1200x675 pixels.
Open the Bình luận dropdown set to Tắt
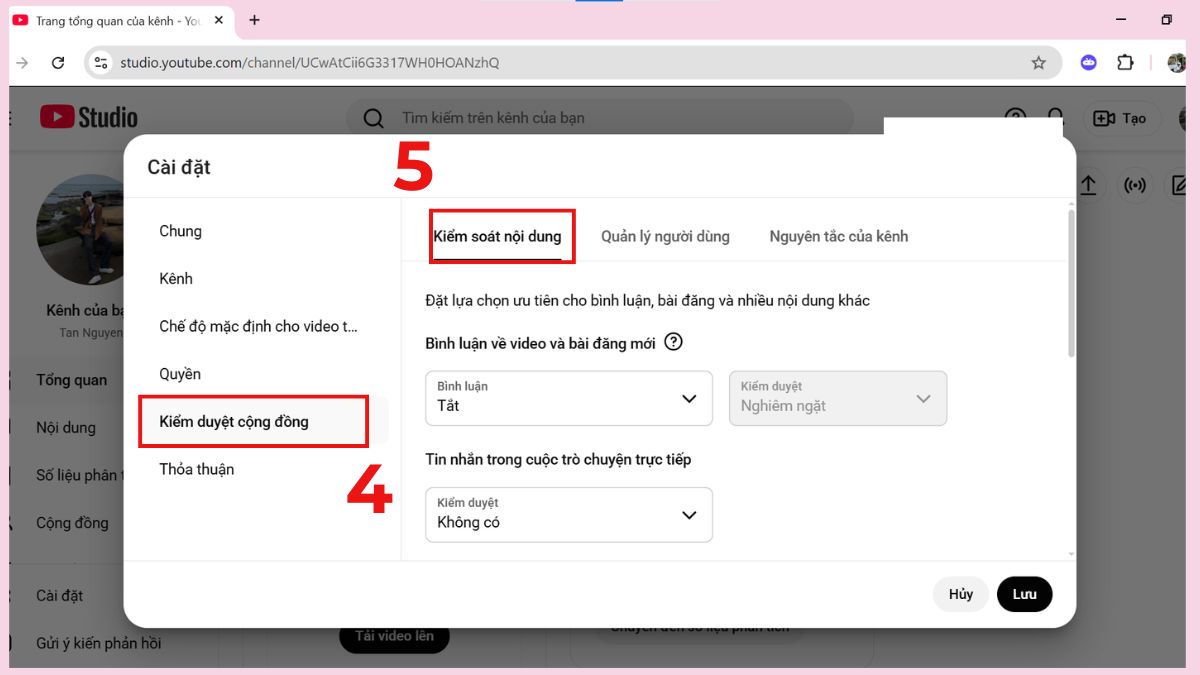click(x=568, y=398)
